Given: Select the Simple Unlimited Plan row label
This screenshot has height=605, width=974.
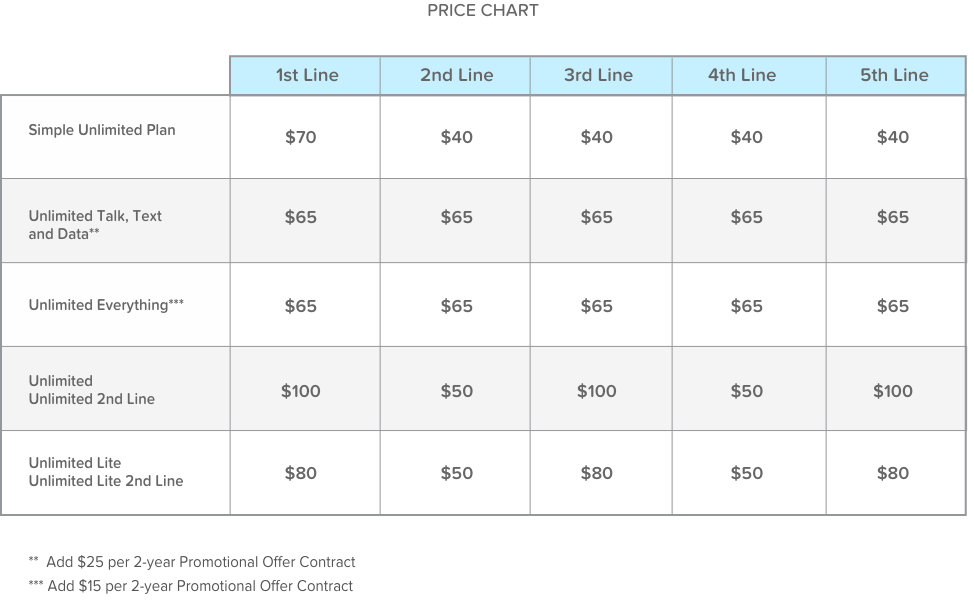Looking at the screenshot, I should point(102,130).
